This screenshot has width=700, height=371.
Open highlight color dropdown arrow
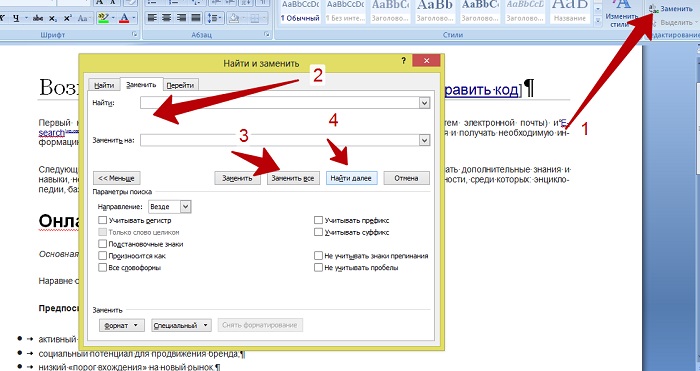[112, 18]
